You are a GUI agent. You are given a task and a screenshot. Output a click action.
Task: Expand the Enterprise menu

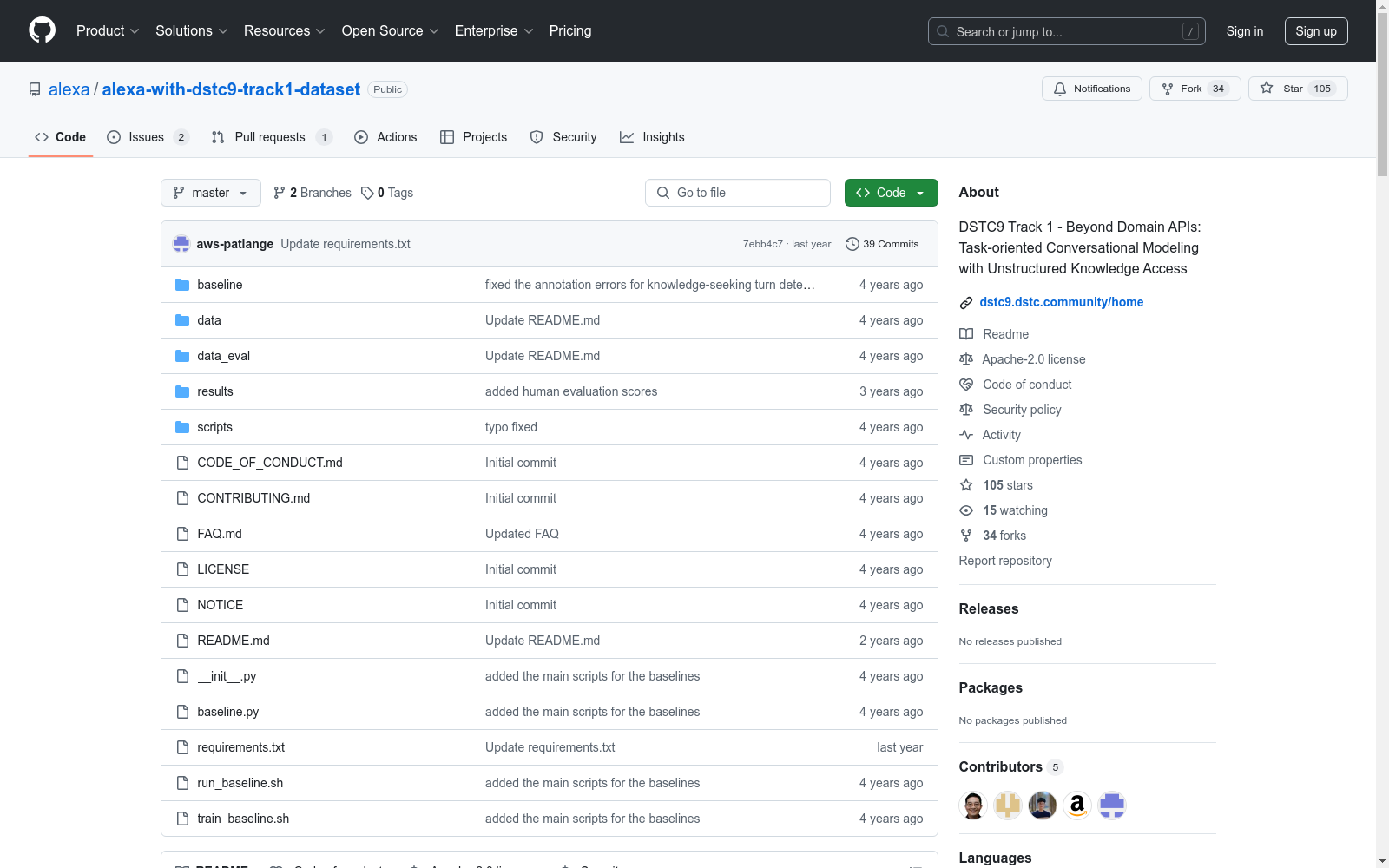[494, 31]
